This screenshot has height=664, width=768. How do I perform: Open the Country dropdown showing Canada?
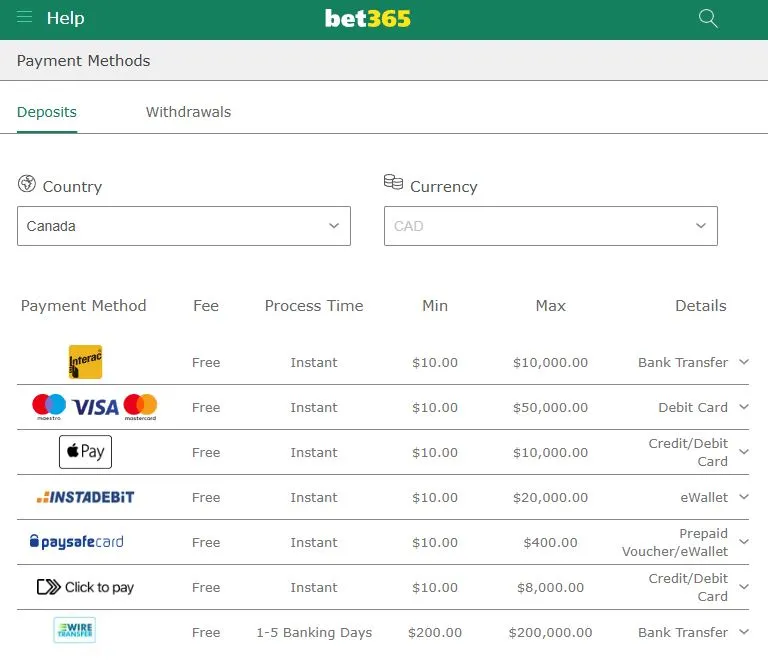pyautogui.click(x=184, y=226)
